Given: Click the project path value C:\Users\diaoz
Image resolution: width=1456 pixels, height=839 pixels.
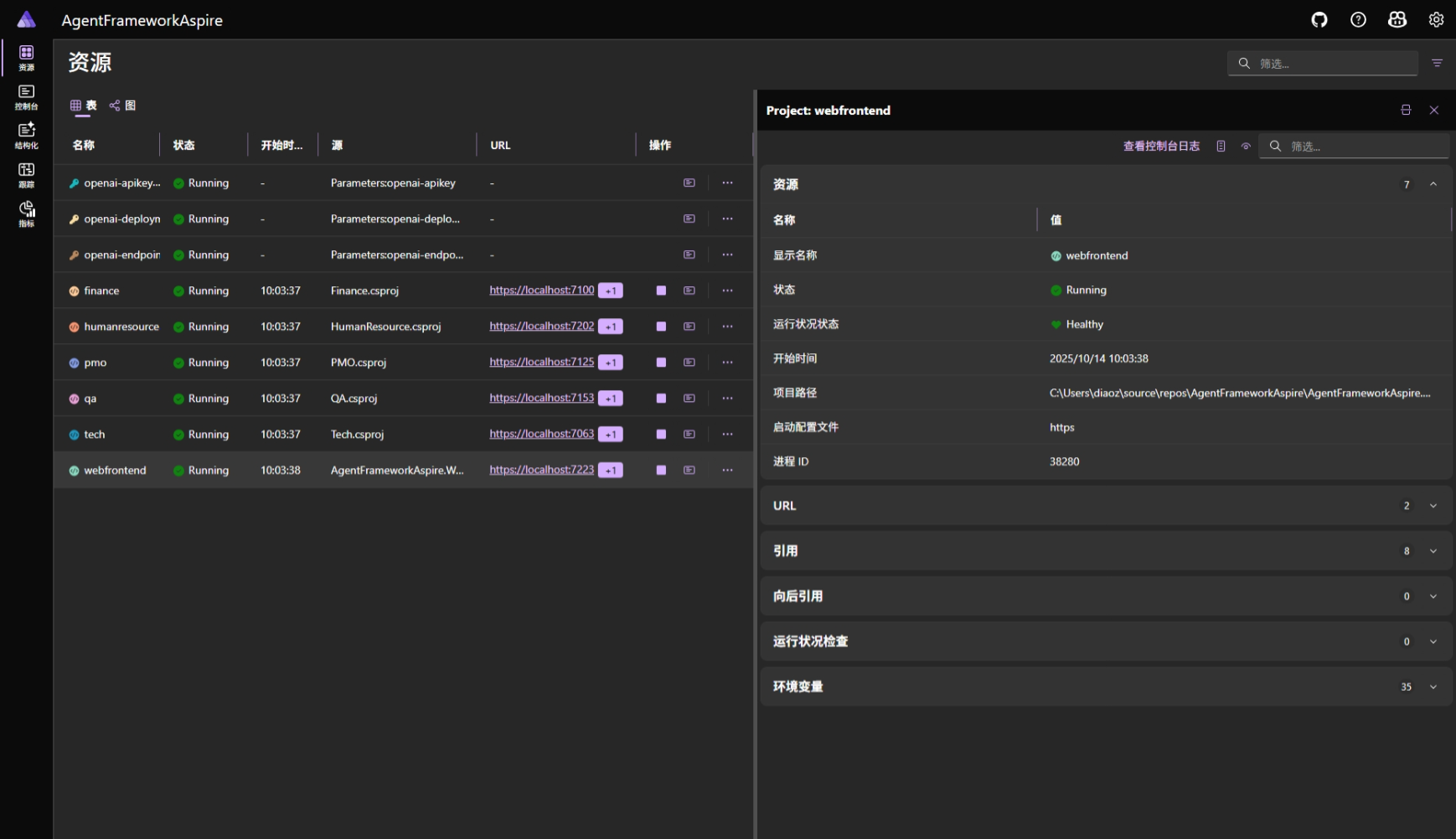Looking at the screenshot, I should pos(1240,393).
